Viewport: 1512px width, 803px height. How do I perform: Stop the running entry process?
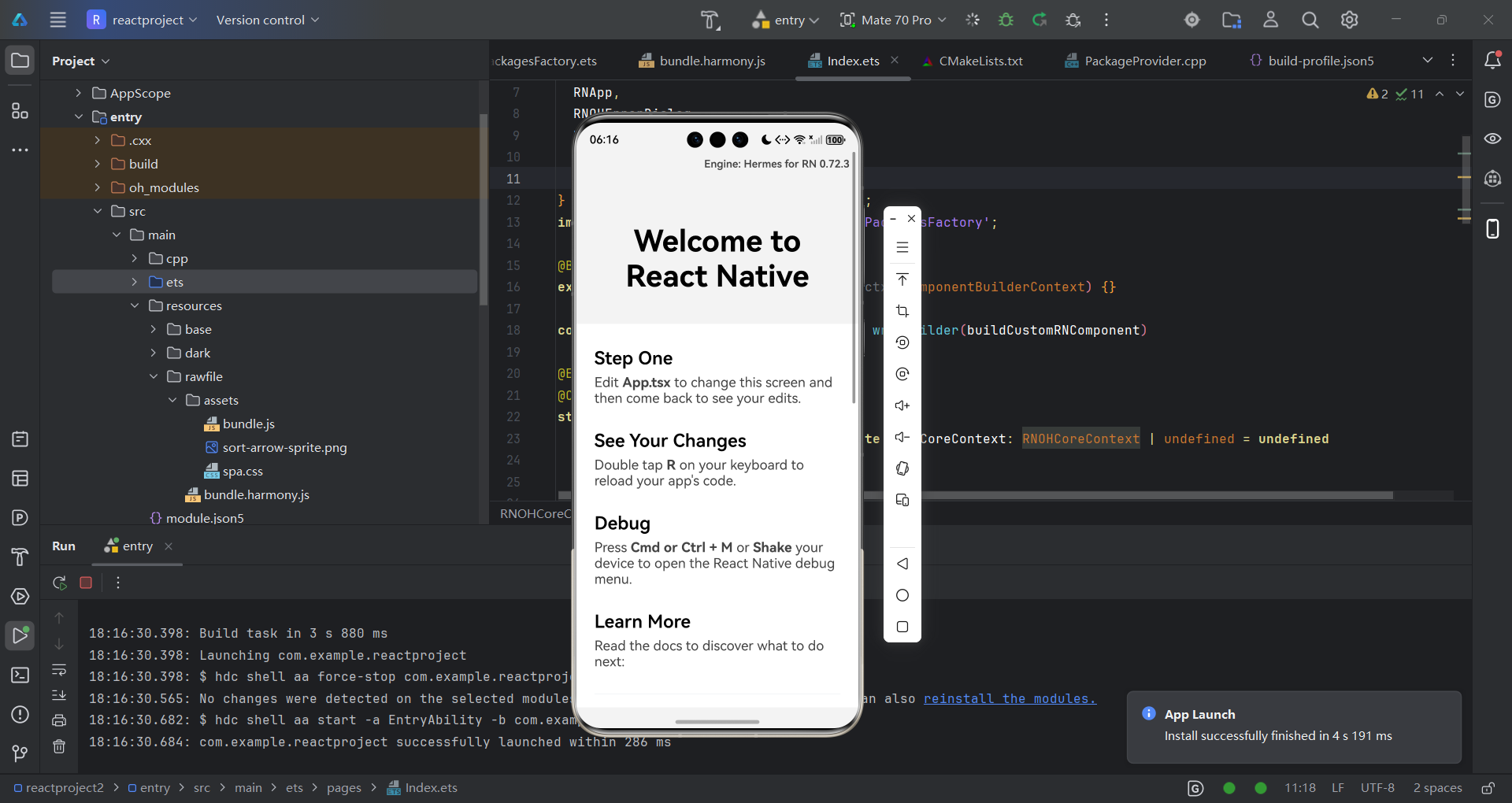pyautogui.click(x=86, y=583)
